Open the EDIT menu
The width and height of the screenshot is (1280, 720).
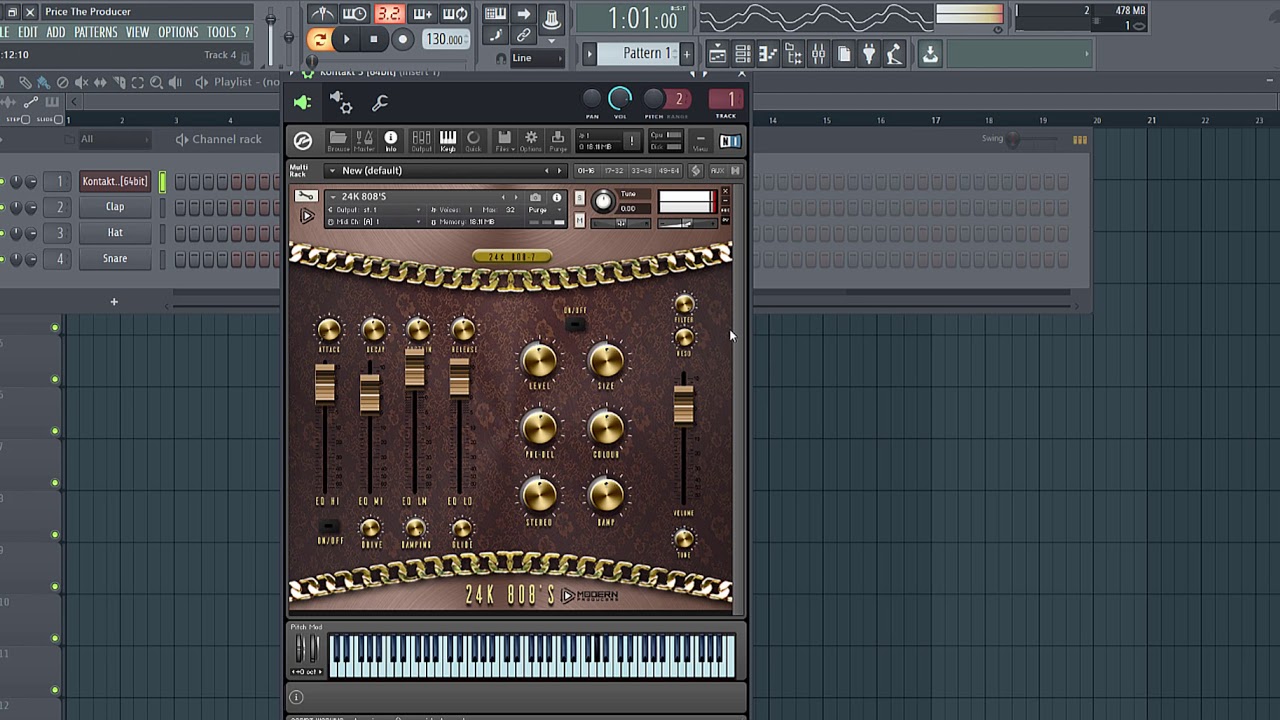point(27,32)
